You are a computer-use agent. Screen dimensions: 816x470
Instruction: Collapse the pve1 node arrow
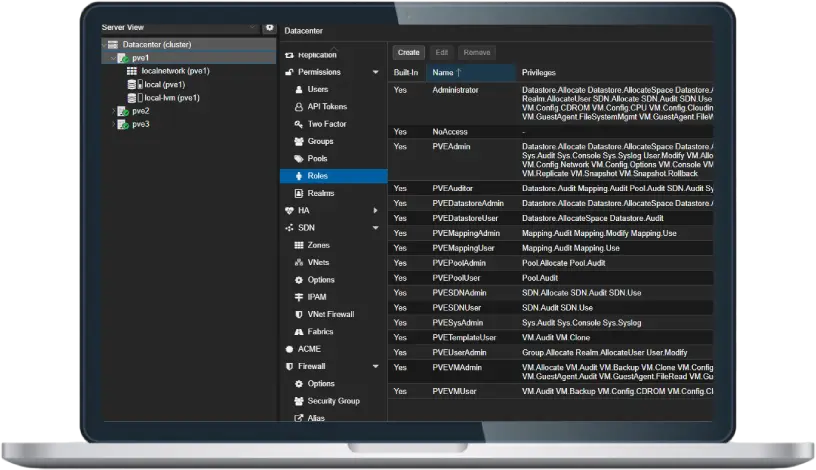point(113,58)
